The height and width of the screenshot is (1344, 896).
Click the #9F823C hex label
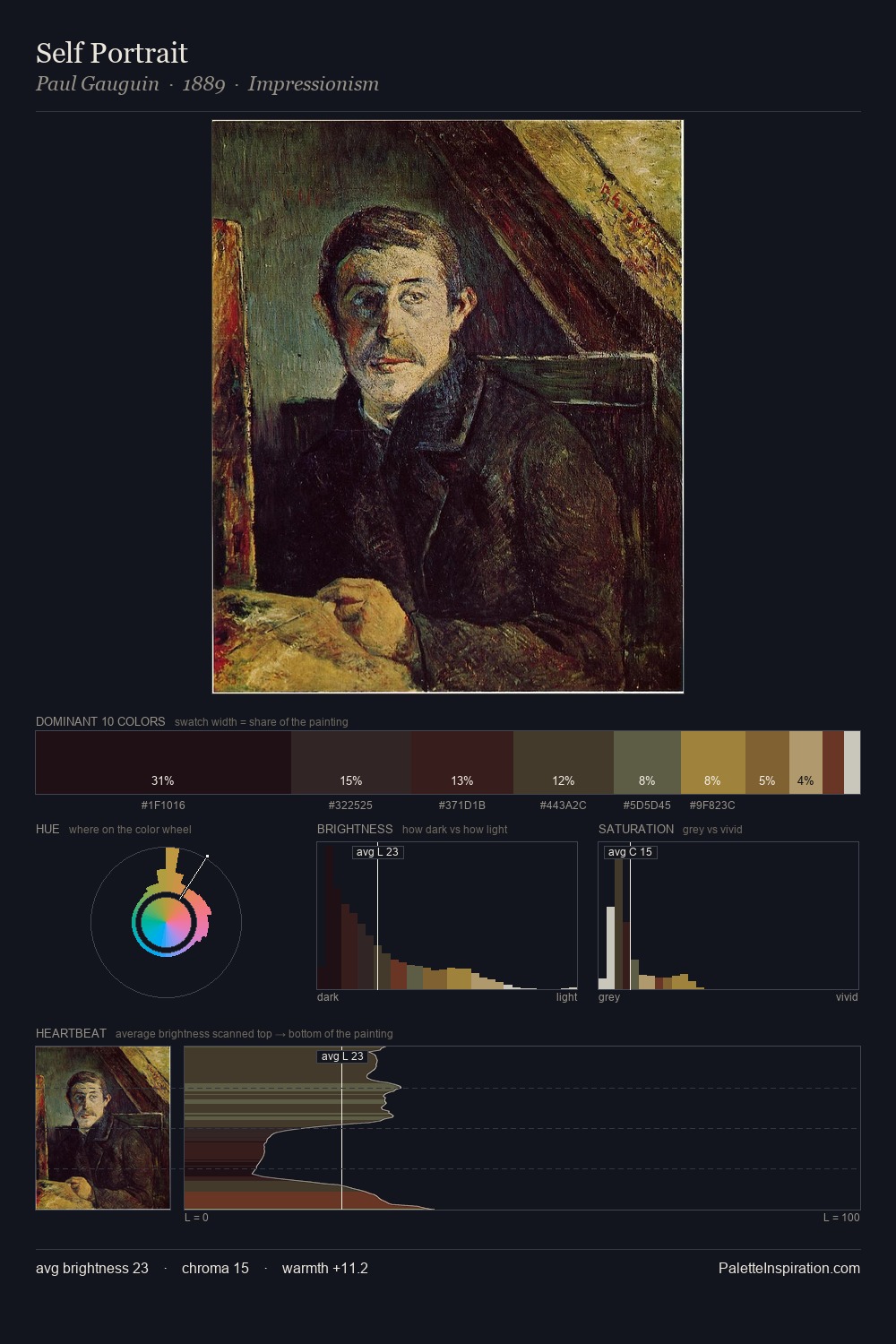pos(712,806)
